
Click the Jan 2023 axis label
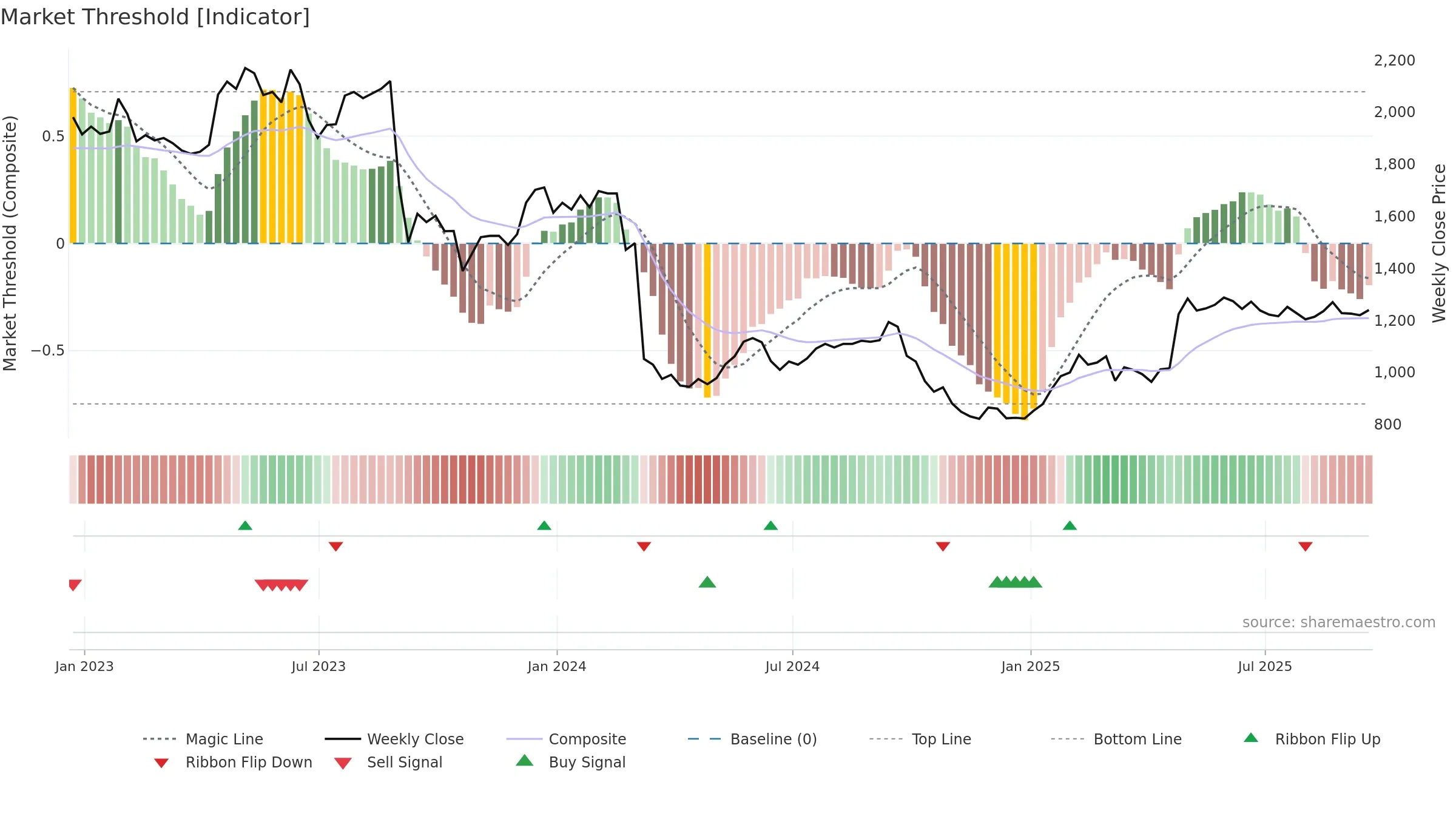point(84,666)
